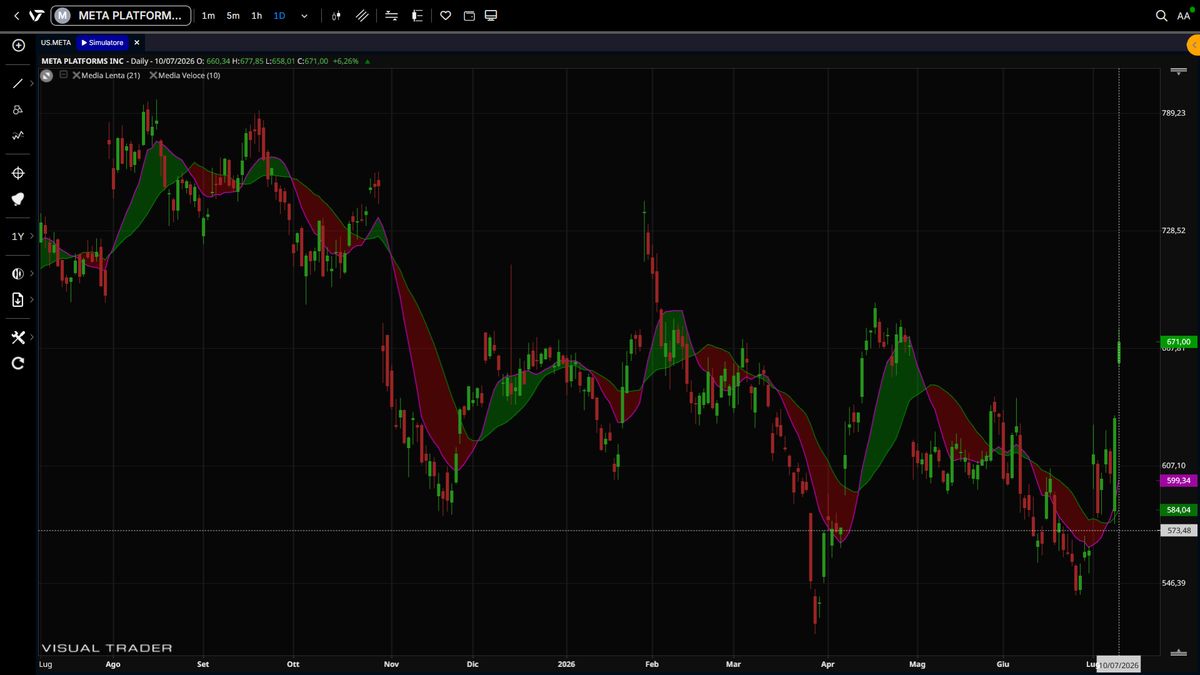Click the Nov label on time axis
Image resolution: width=1200 pixels, height=675 pixels.
pyautogui.click(x=391, y=664)
